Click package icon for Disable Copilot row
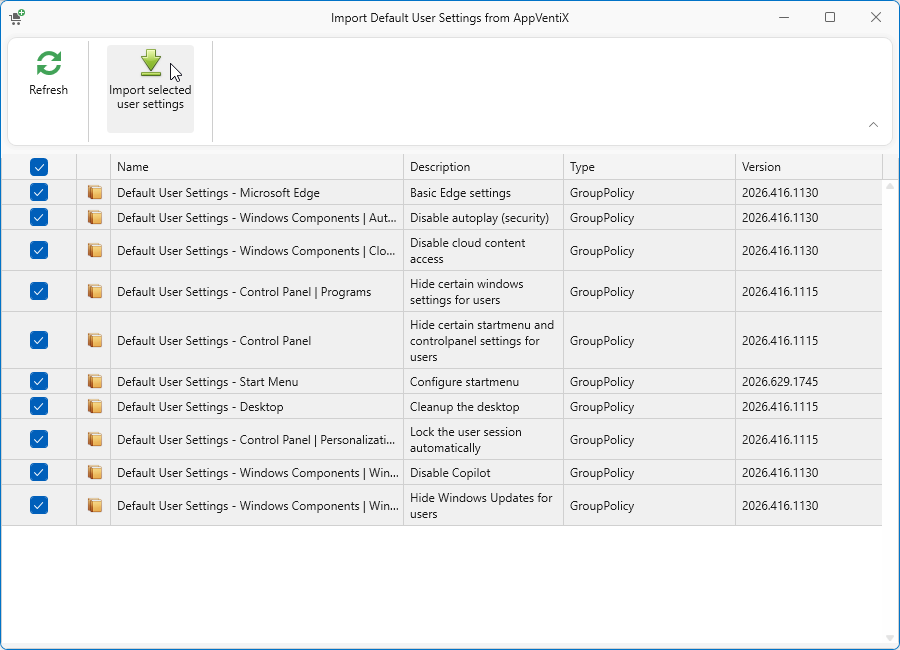The width and height of the screenshot is (900, 650). [95, 473]
